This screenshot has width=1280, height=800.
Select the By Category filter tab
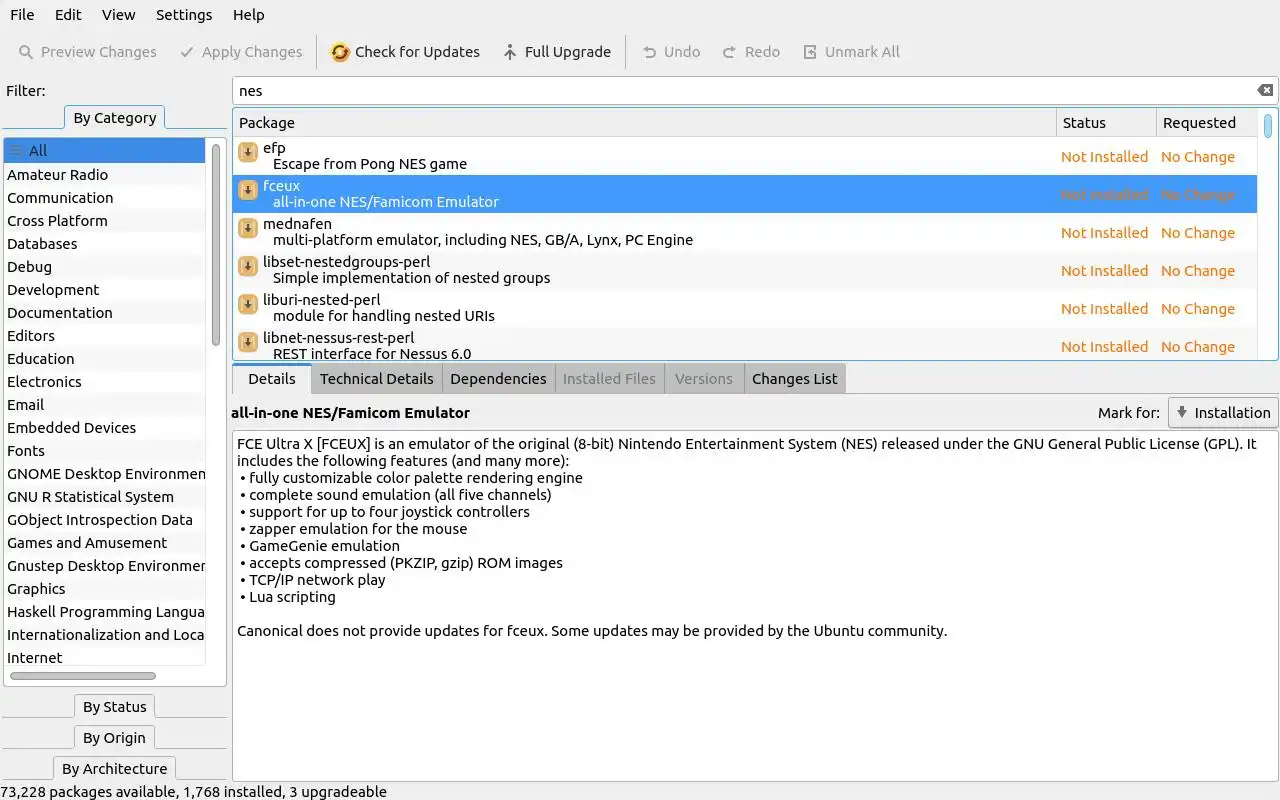115,118
